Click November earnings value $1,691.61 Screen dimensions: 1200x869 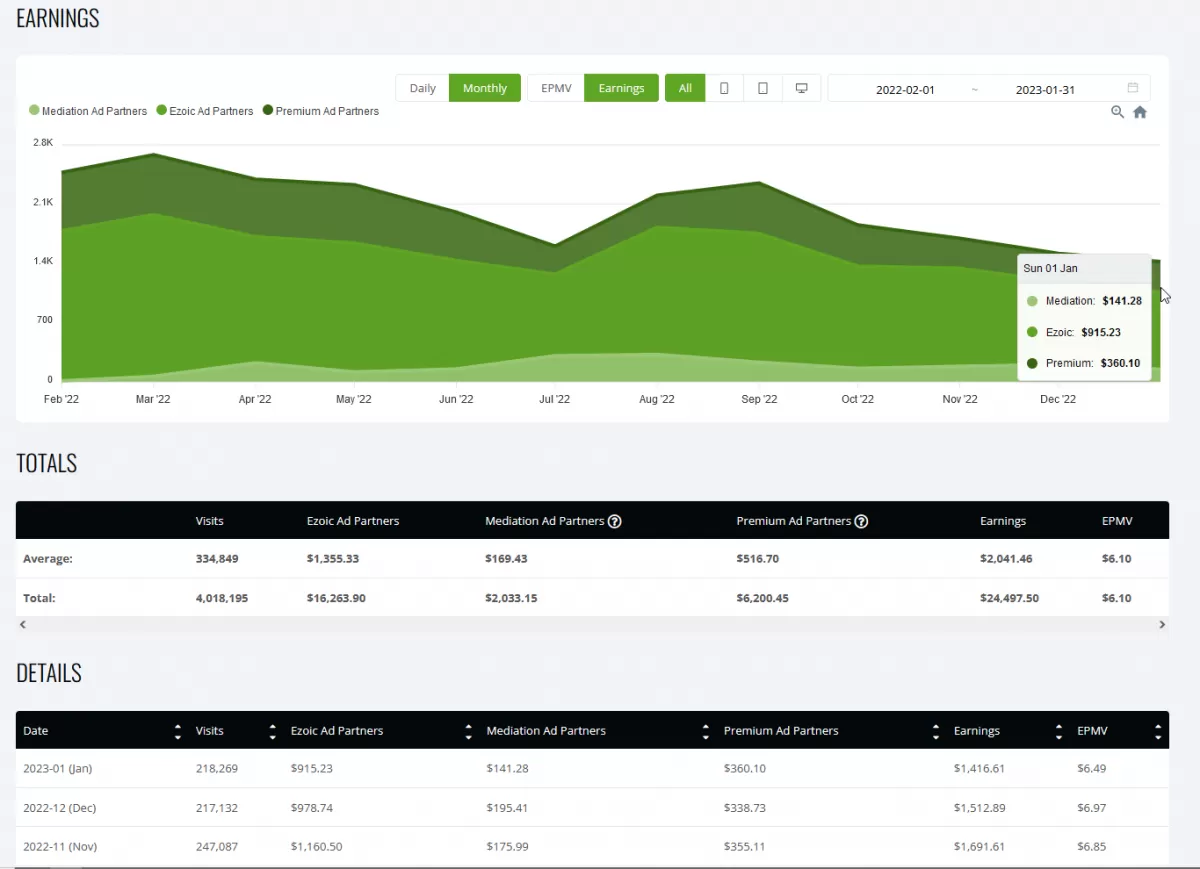980,846
